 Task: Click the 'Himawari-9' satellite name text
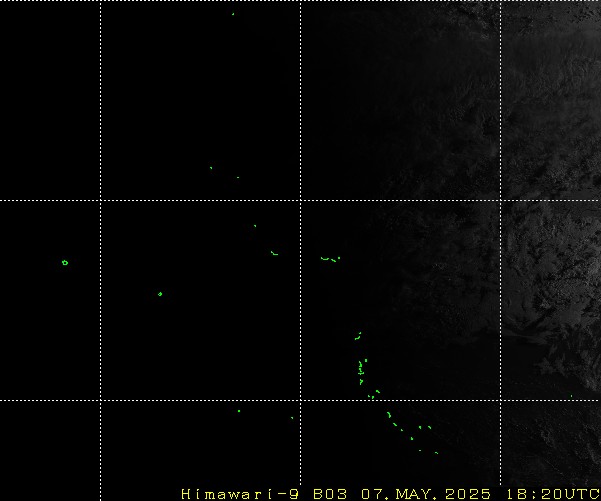[240, 494]
